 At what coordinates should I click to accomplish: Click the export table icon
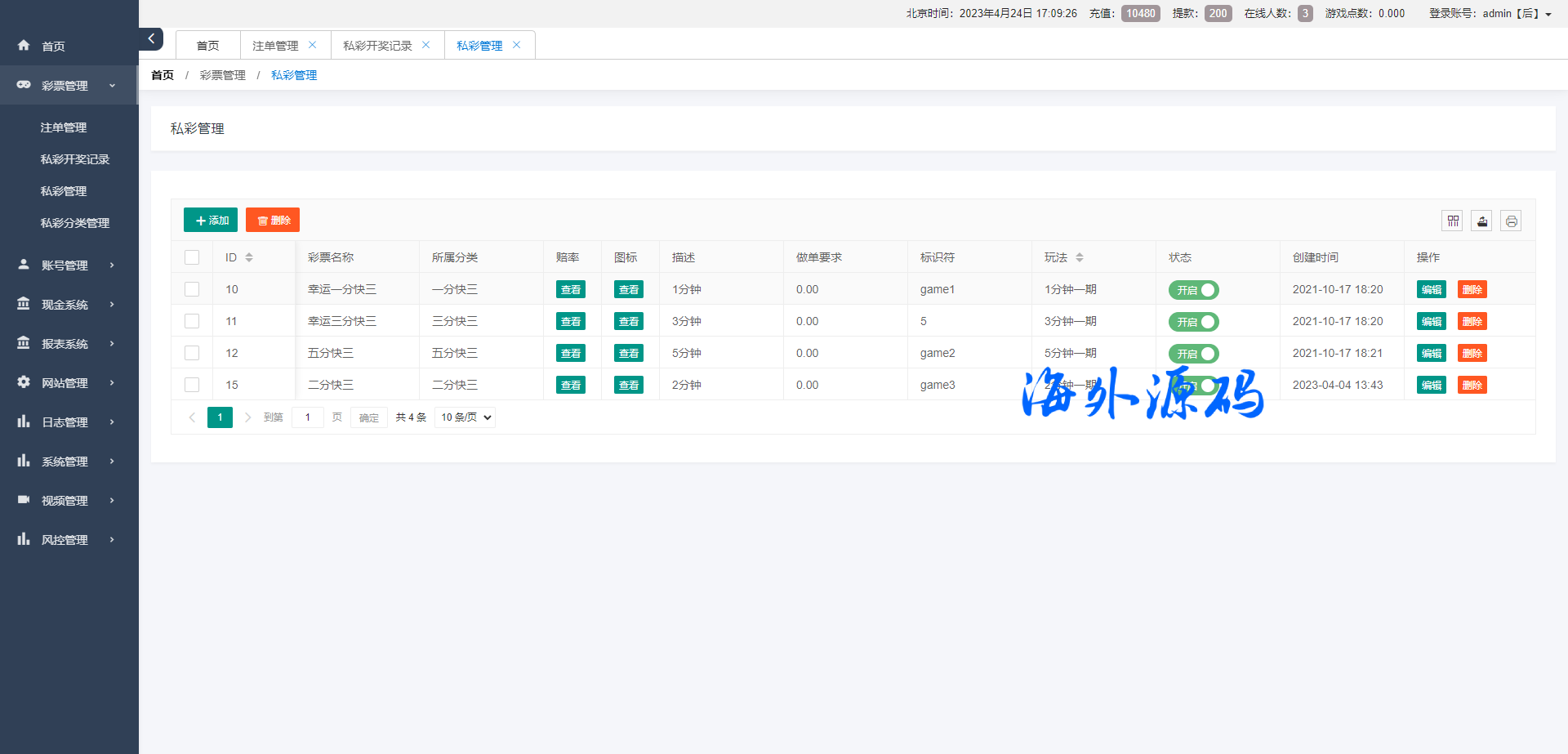point(1481,221)
